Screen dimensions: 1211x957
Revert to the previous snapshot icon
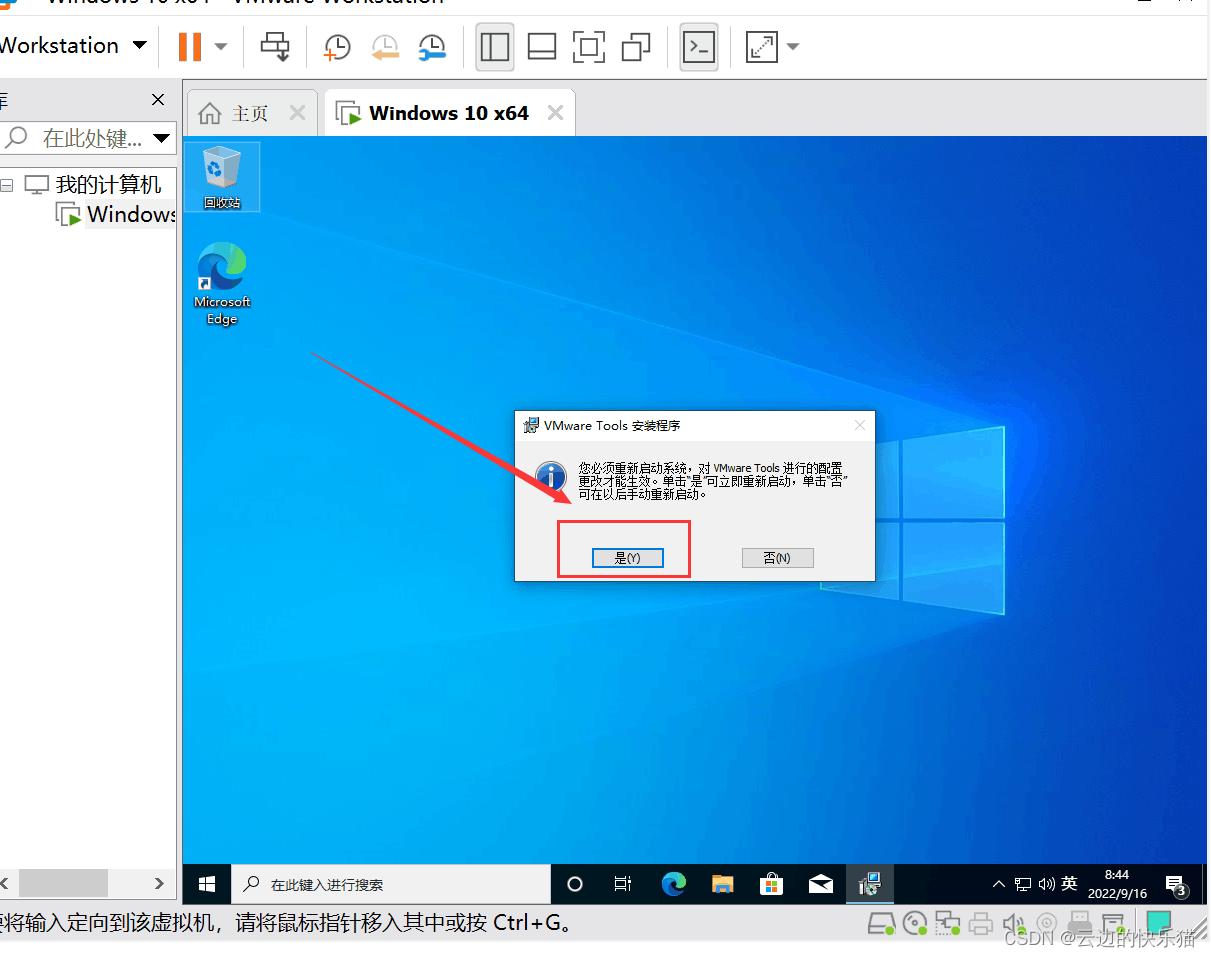[x=385, y=47]
